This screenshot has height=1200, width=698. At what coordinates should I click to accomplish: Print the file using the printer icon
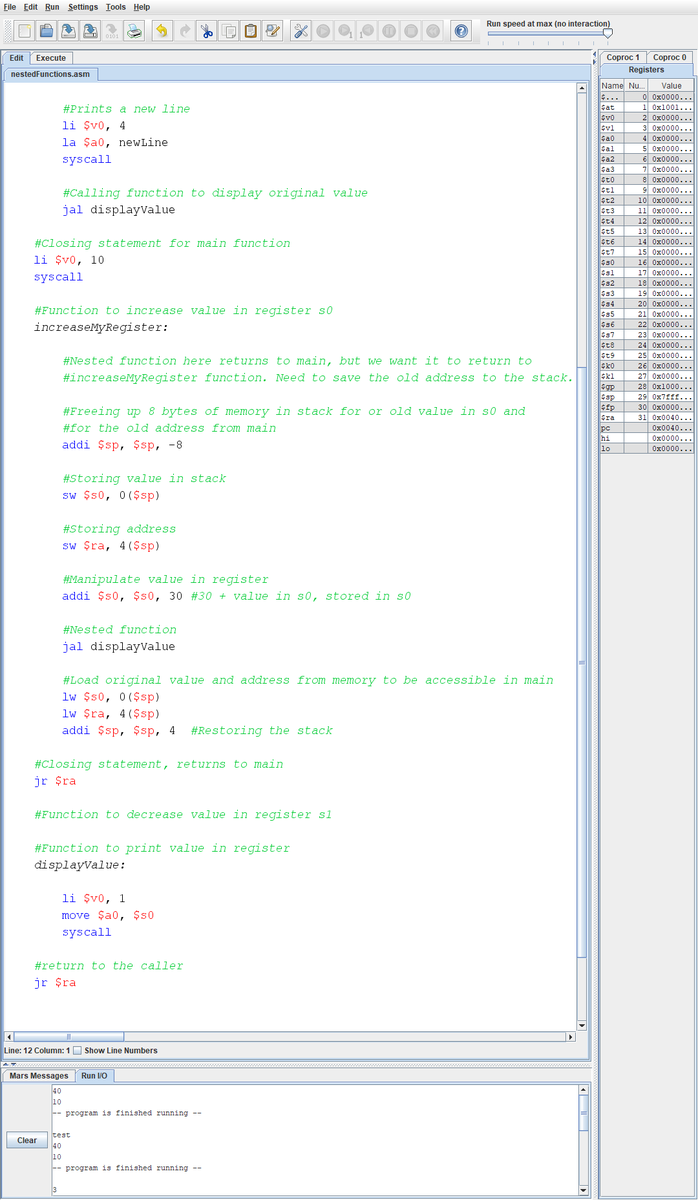point(134,31)
